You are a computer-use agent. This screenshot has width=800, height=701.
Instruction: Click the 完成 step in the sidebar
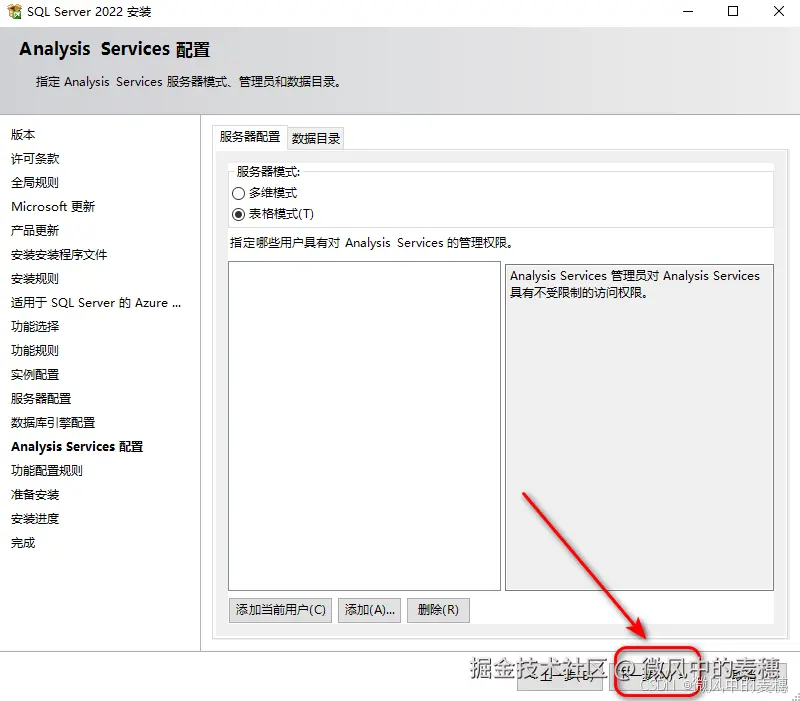(23, 543)
